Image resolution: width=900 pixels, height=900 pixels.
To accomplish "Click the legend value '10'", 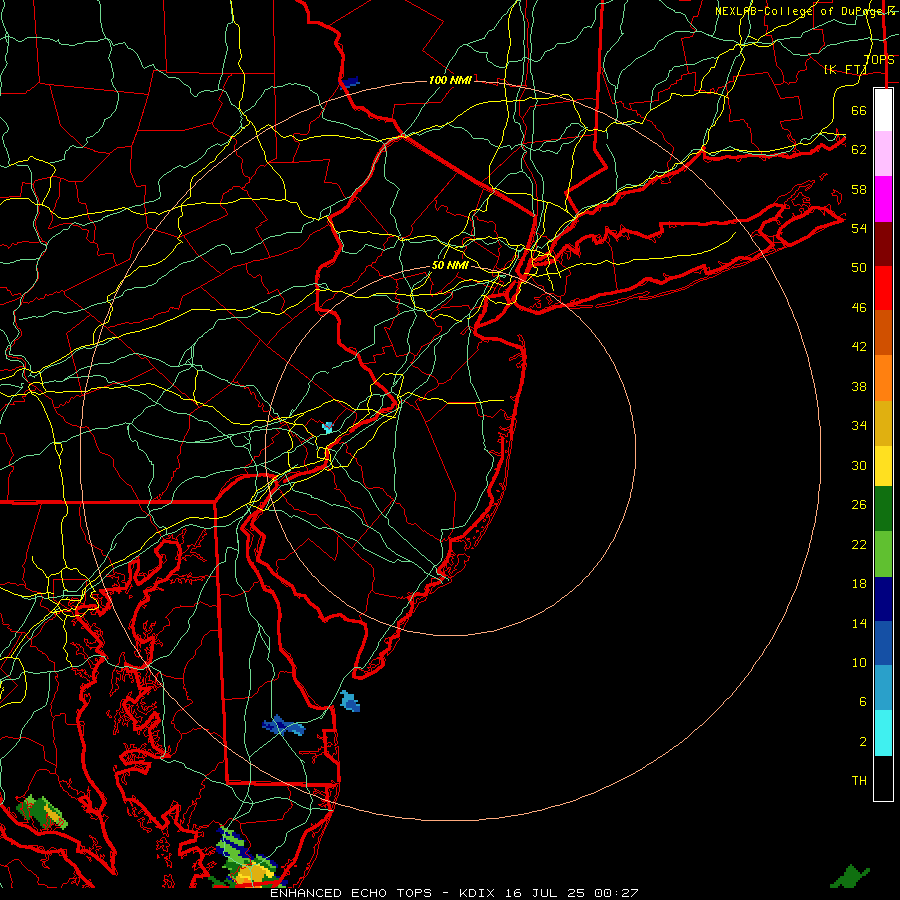I will pyautogui.click(x=859, y=662).
